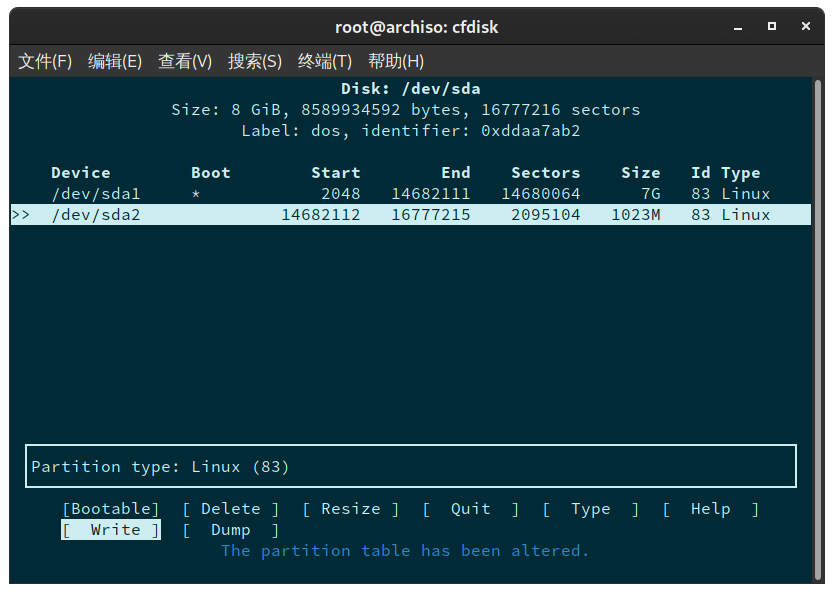Open the 查看(V) menu
Image resolution: width=834 pixels, height=593 pixels.
(184, 61)
